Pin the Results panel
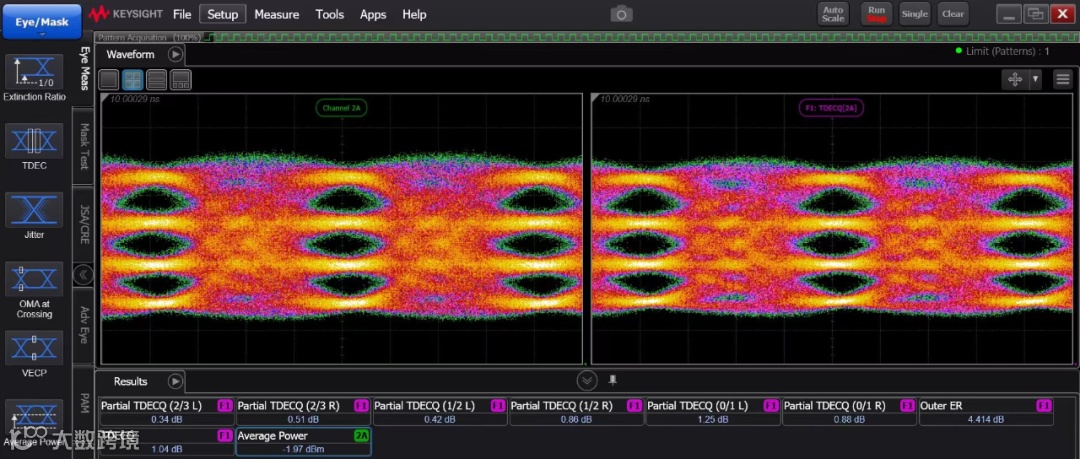 pyautogui.click(x=613, y=380)
